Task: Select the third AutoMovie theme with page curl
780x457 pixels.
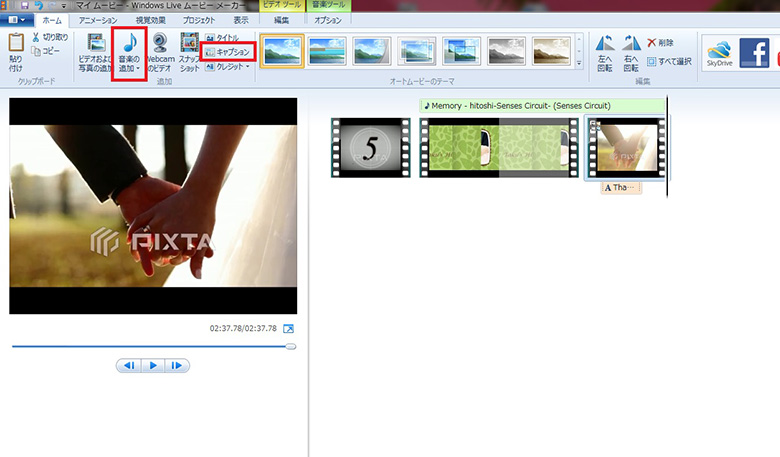Action: [372, 51]
